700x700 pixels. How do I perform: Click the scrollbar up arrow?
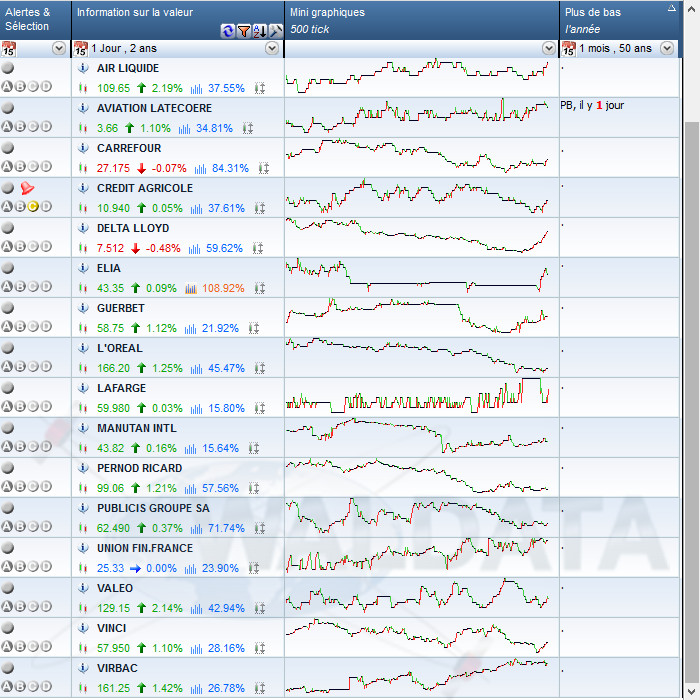(x=692, y=8)
